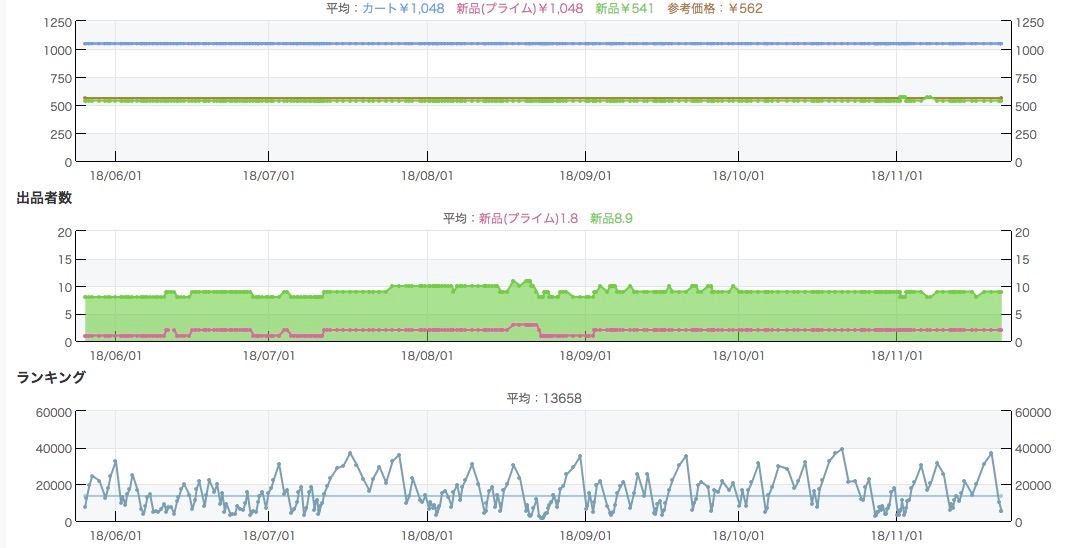Click 18/06/01 on the price chart axis
This screenshot has height=548, width=1067.
click(115, 174)
